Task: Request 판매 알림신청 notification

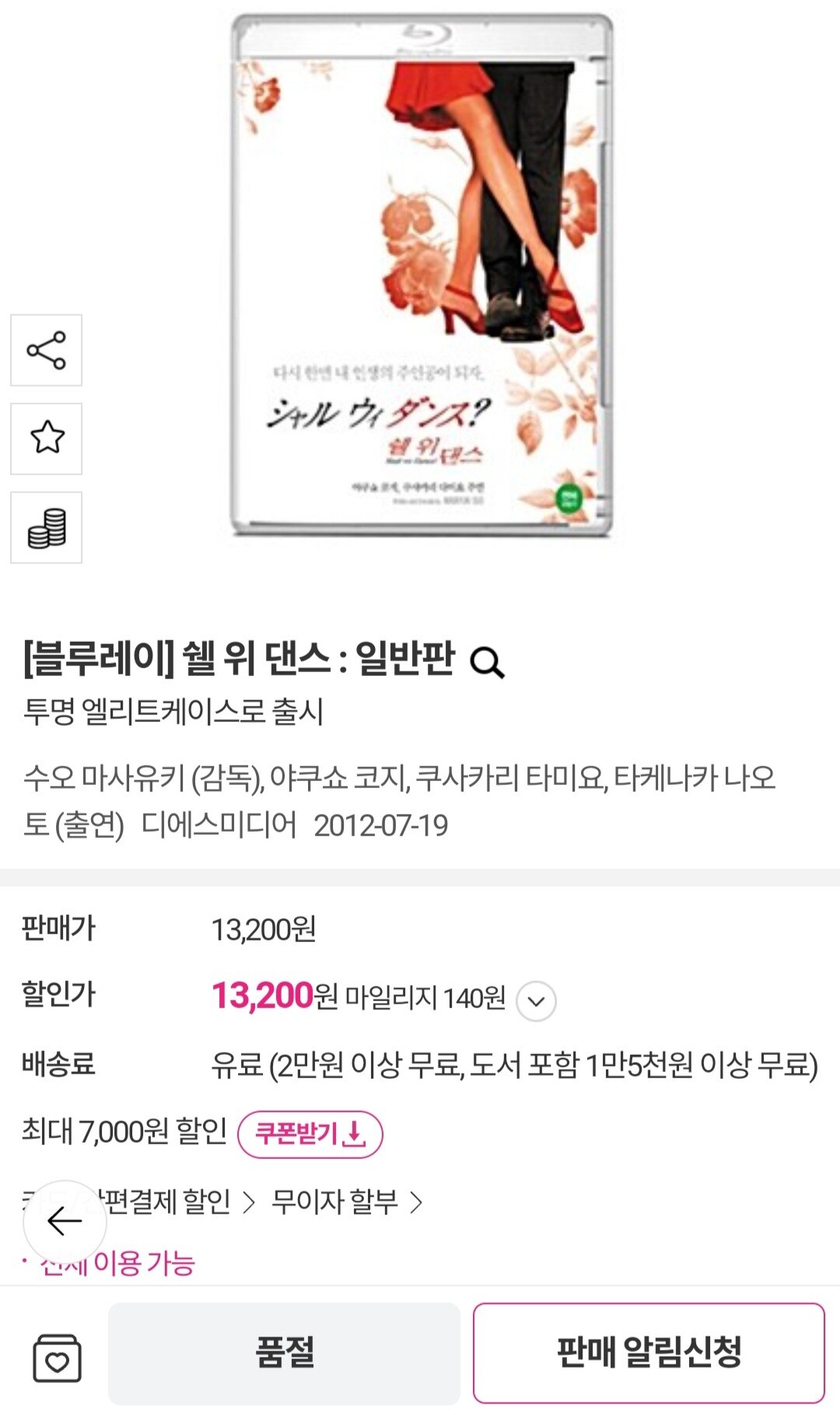Action: coord(649,1353)
